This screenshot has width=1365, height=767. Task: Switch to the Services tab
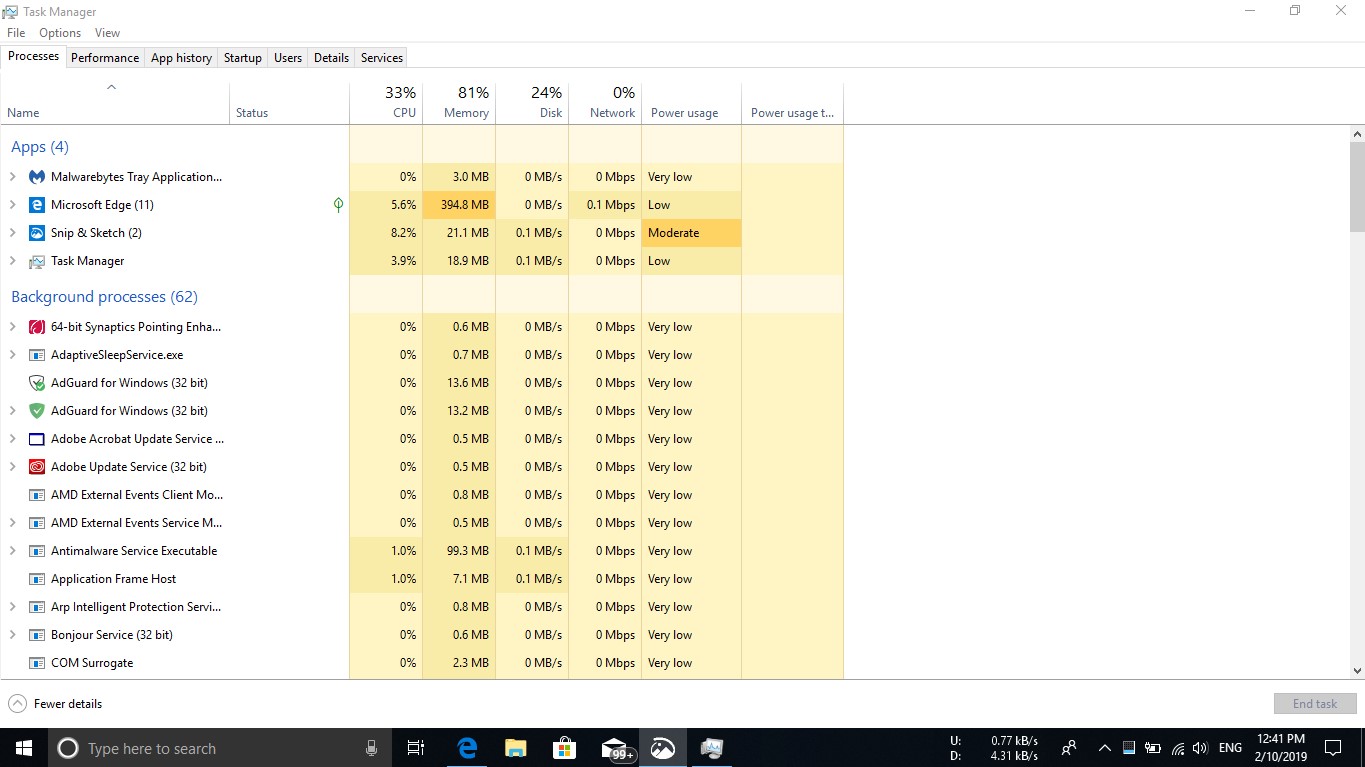coord(382,58)
